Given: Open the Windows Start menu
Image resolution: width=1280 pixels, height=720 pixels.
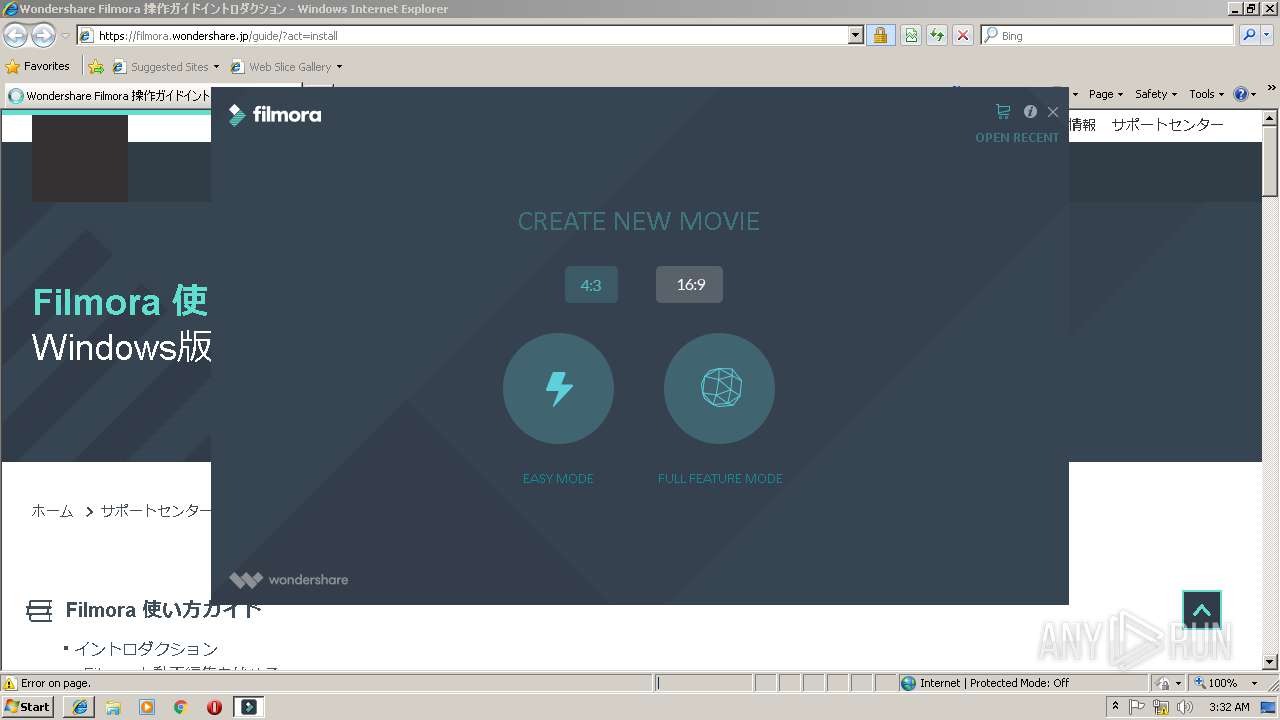Looking at the screenshot, I should (28, 706).
